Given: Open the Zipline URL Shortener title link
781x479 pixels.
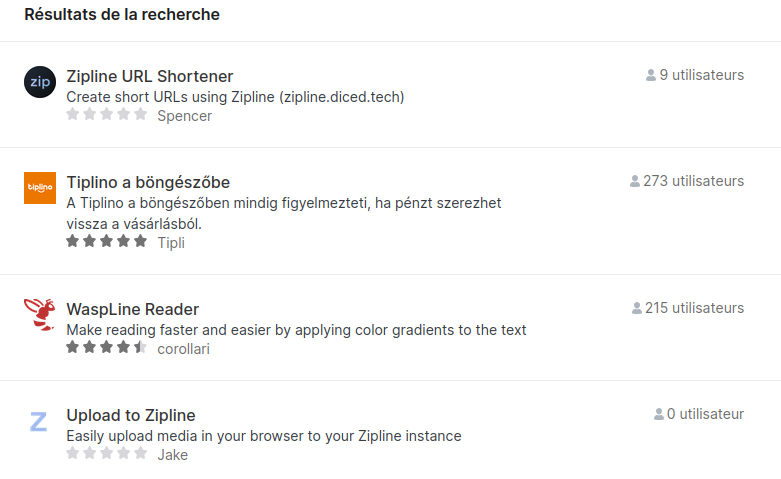Looking at the screenshot, I should click(x=150, y=76).
